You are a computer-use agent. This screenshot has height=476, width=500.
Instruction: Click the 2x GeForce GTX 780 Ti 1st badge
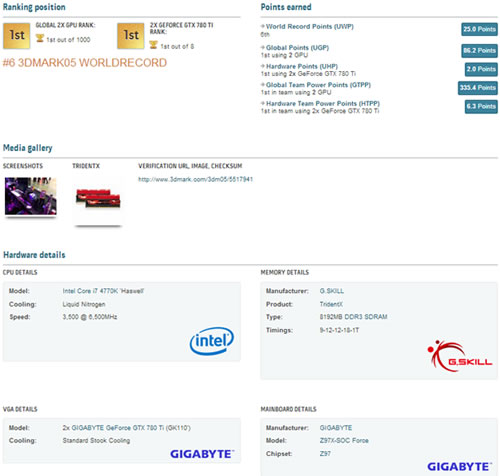pyautogui.click(x=131, y=35)
